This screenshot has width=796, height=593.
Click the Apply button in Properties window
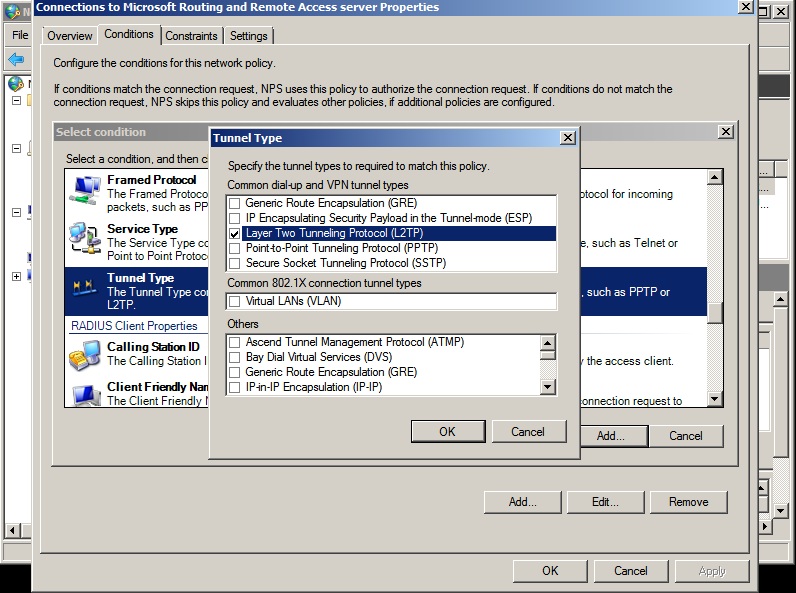712,571
